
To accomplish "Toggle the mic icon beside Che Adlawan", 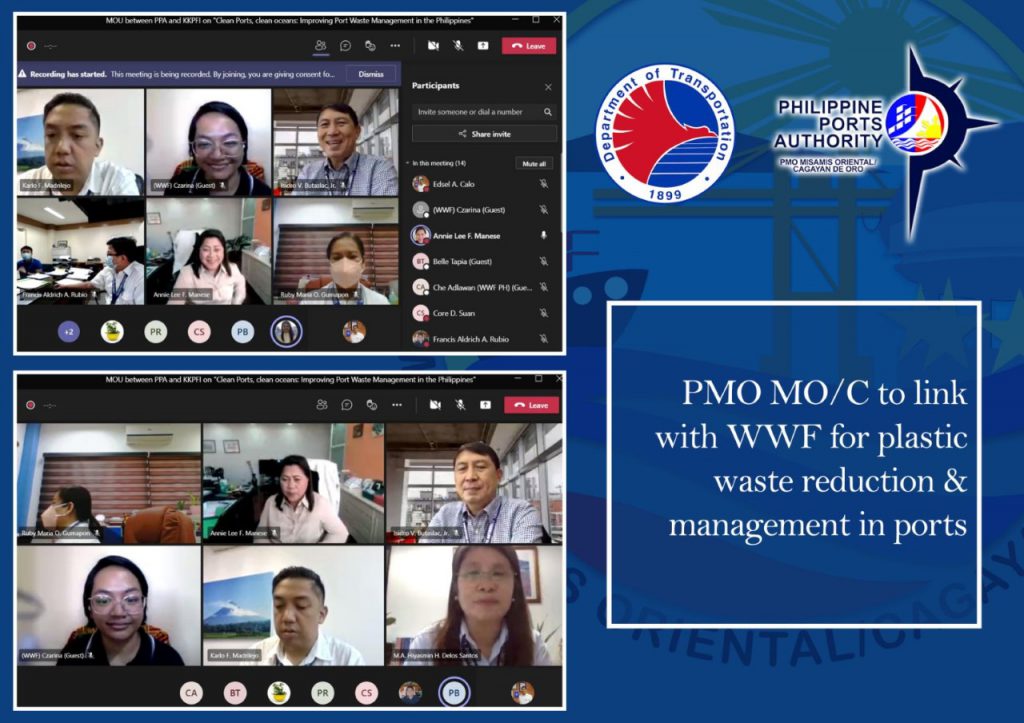I will tap(543, 287).
